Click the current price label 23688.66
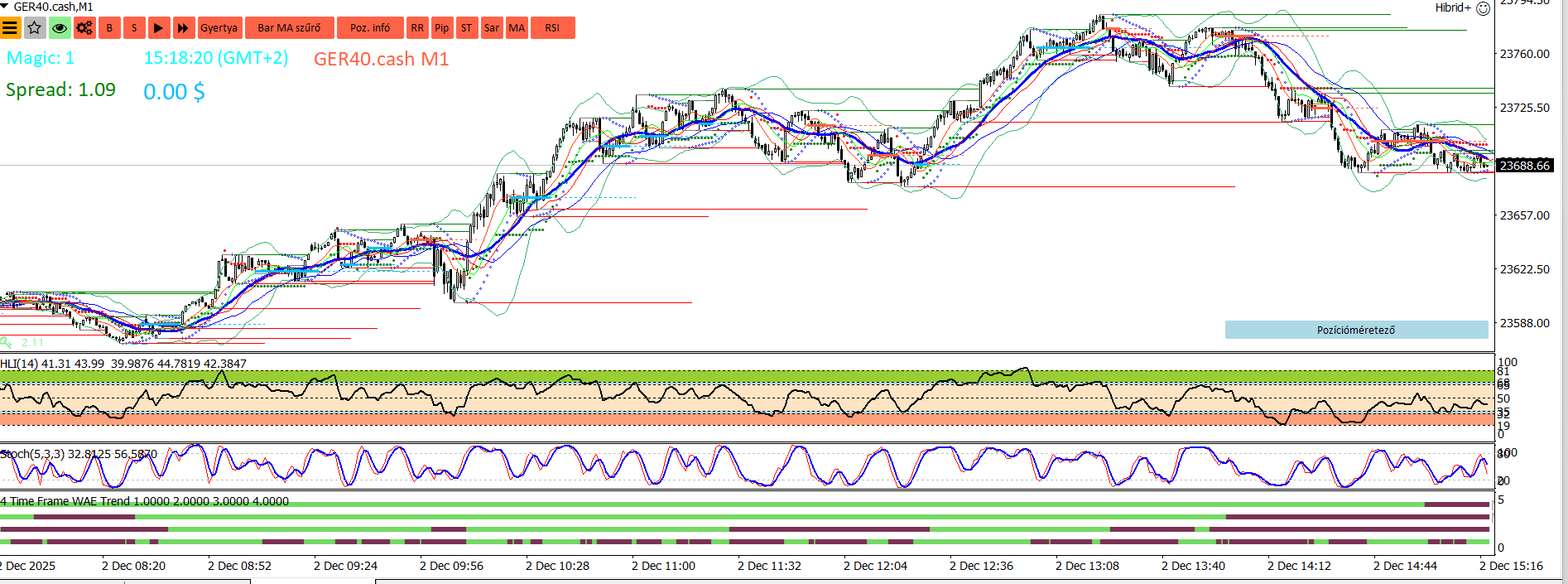This screenshot has width=1568, height=584. click(x=1525, y=166)
